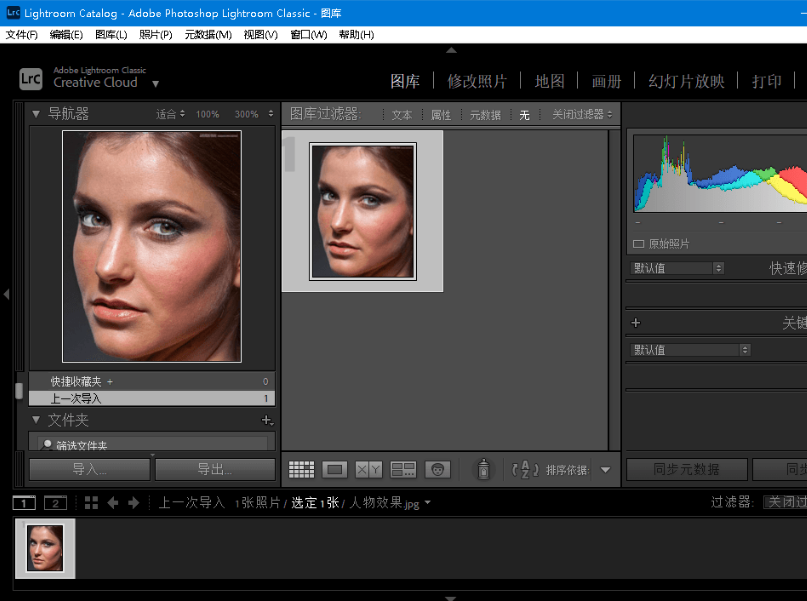Select the 人物效果.jpg thumbnail in filmstrip
Viewport: 807px width, 601px height.
pyautogui.click(x=45, y=548)
